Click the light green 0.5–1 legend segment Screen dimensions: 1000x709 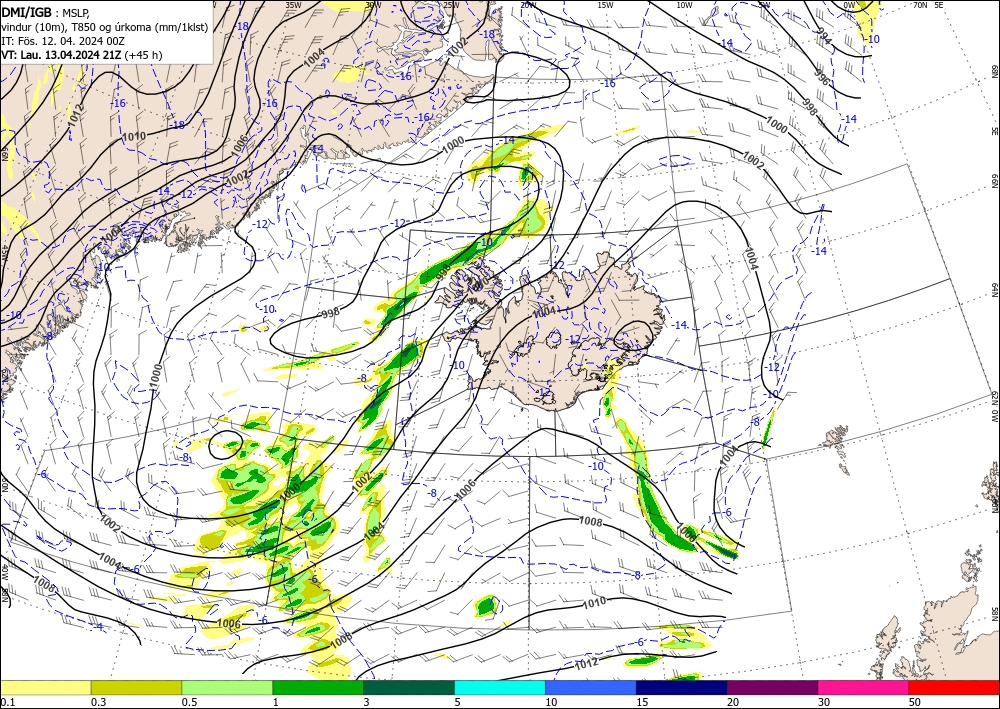(x=227, y=687)
